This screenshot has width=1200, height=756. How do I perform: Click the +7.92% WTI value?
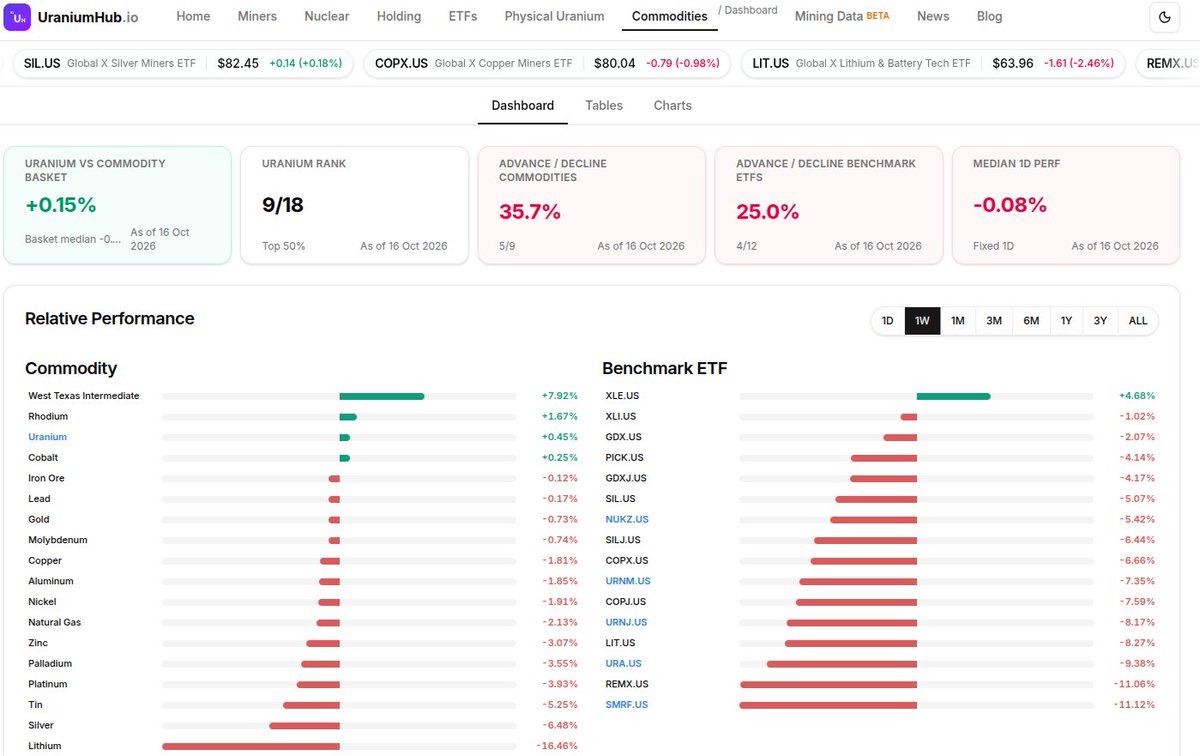pos(560,396)
